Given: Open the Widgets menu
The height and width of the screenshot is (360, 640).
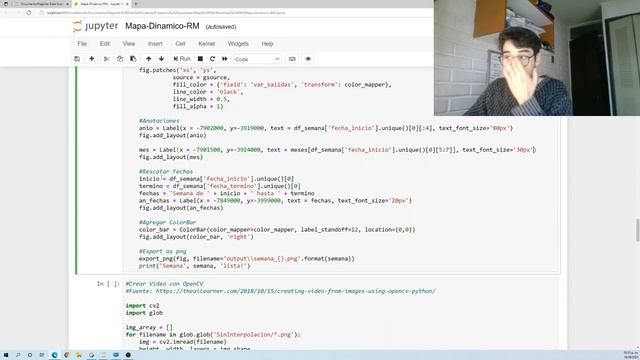Looking at the screenshot, I should (x=238, y=44).
